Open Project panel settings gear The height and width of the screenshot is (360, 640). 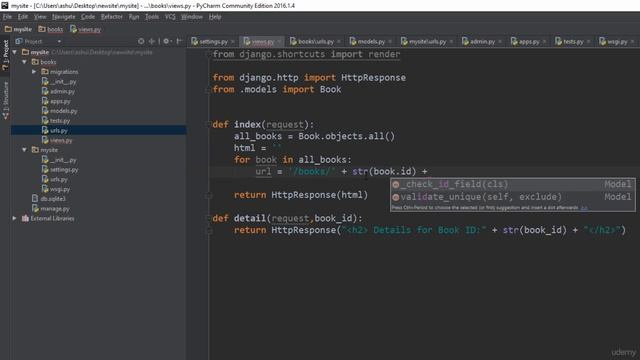[x=167, y=41]
